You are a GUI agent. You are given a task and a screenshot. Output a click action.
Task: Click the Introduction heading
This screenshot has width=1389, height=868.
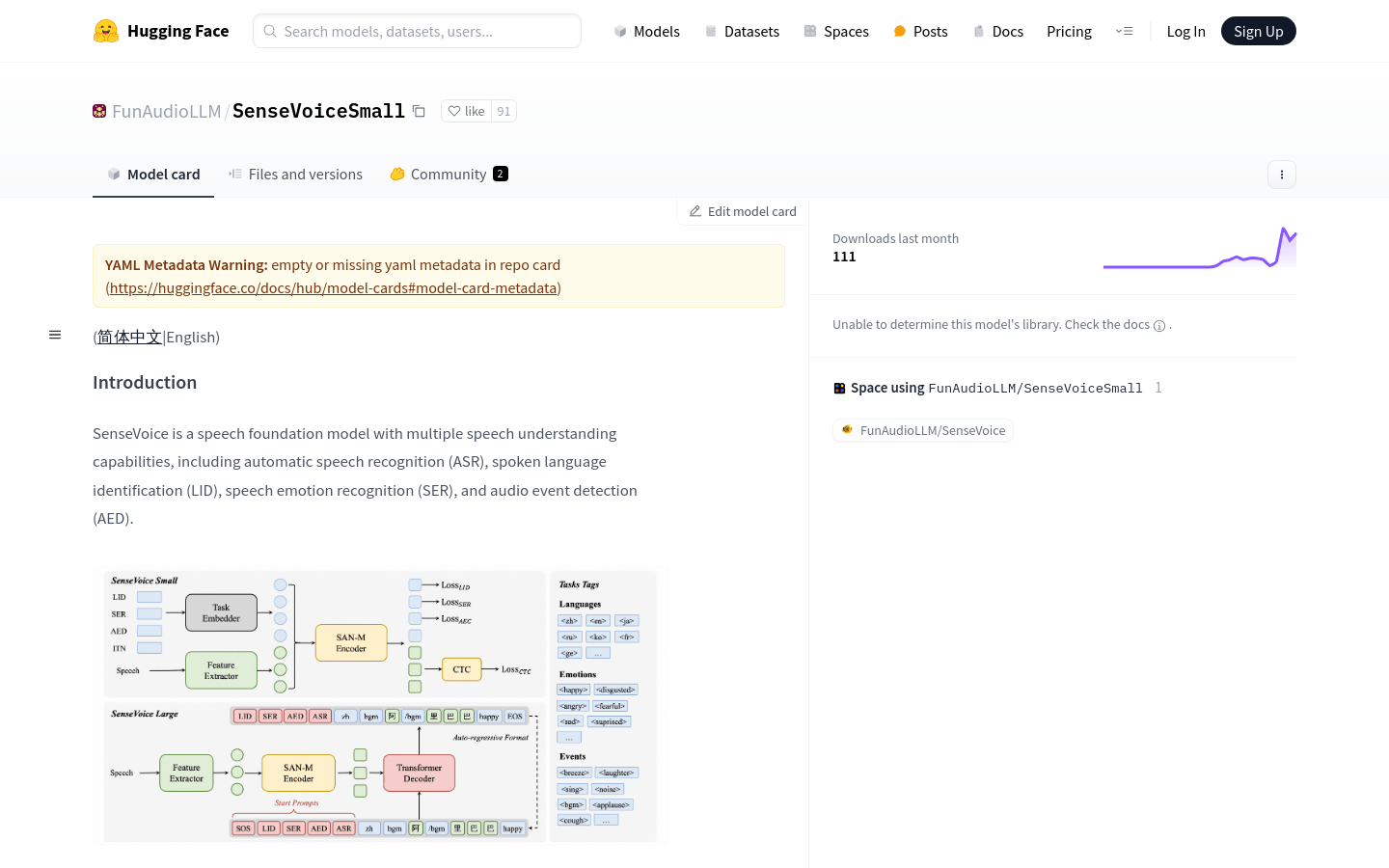pos(145,382)
